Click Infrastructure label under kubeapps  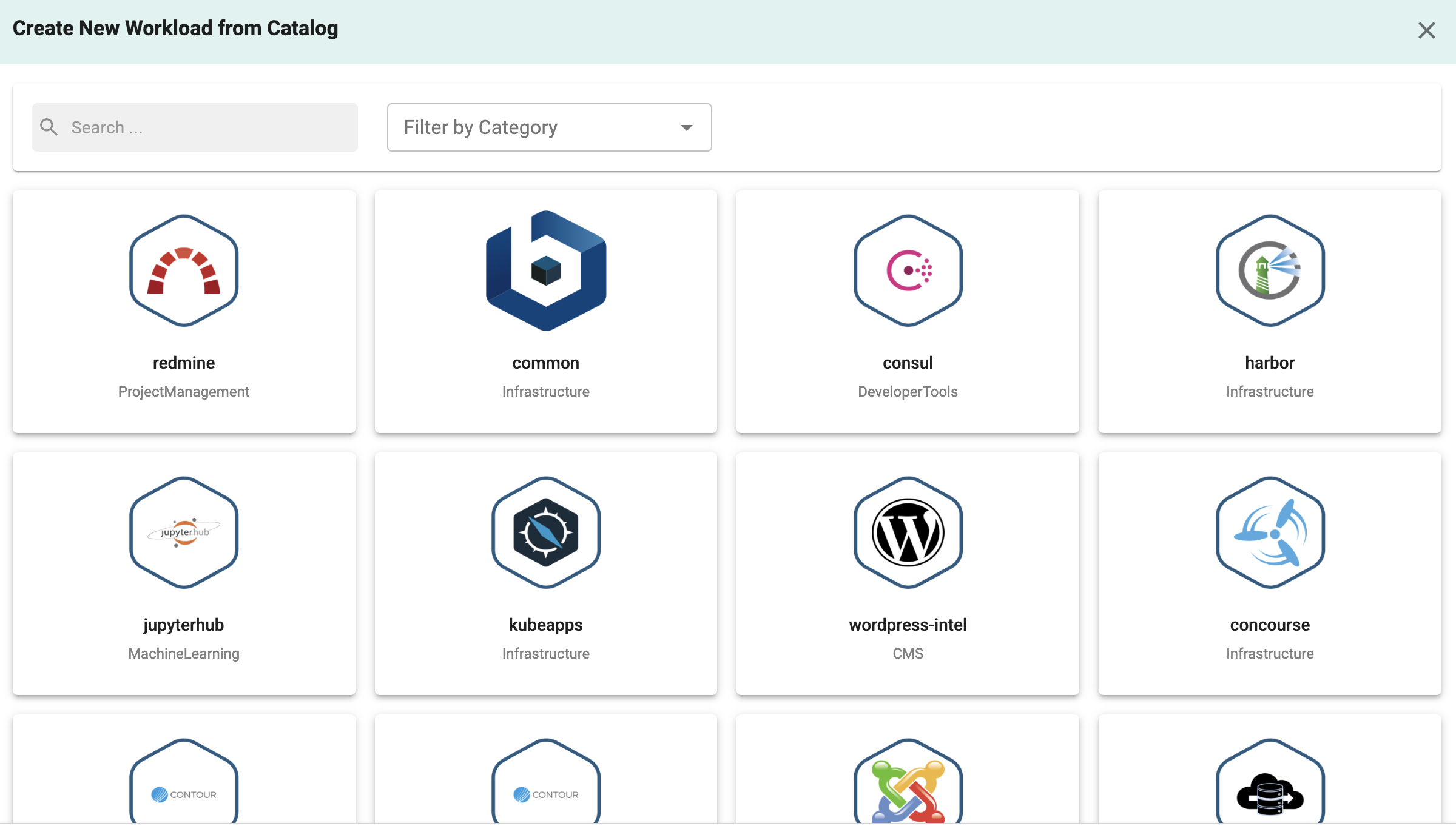pyautogui.click(x=546, y=654)
